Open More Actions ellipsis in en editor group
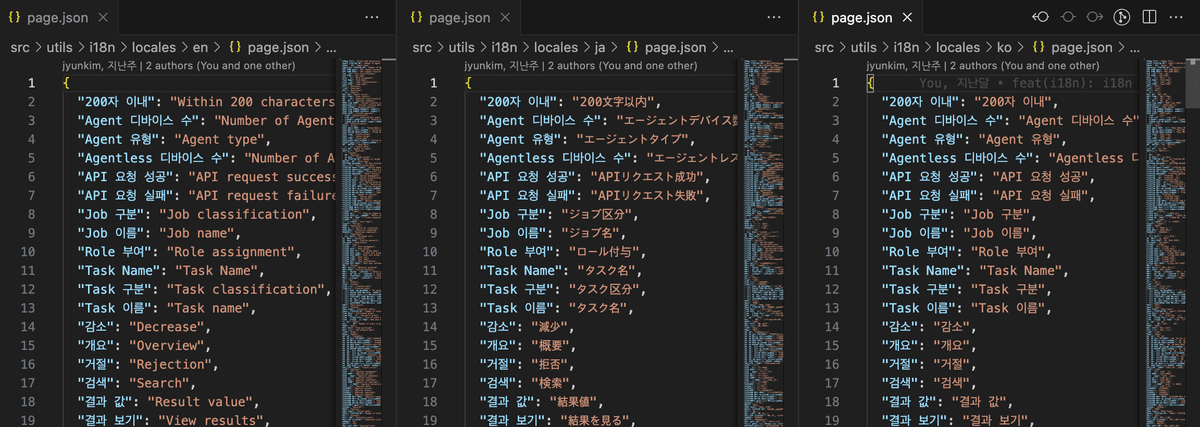This screenshot has width=1200, height=427. click(x=372, y=17)
